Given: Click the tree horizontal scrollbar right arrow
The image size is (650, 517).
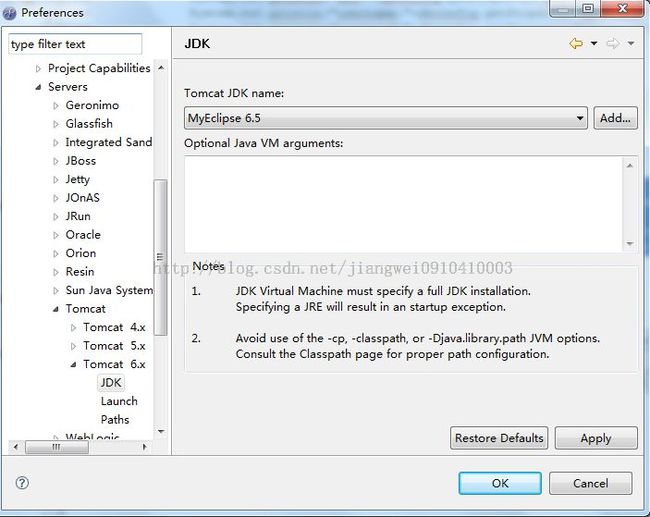Looking at the screenshot, I should pos(144,447).
